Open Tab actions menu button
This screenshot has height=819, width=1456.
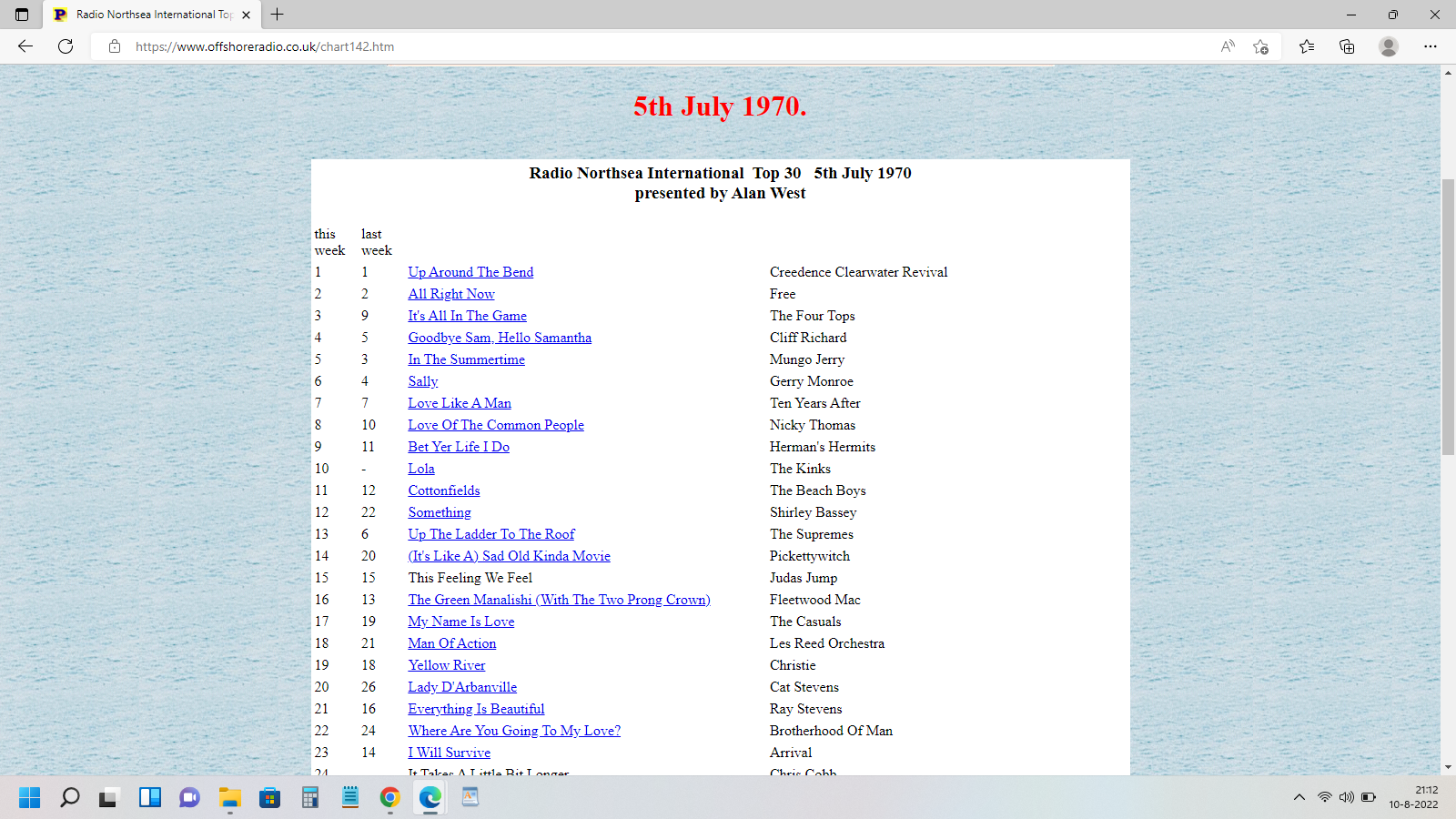22,15
